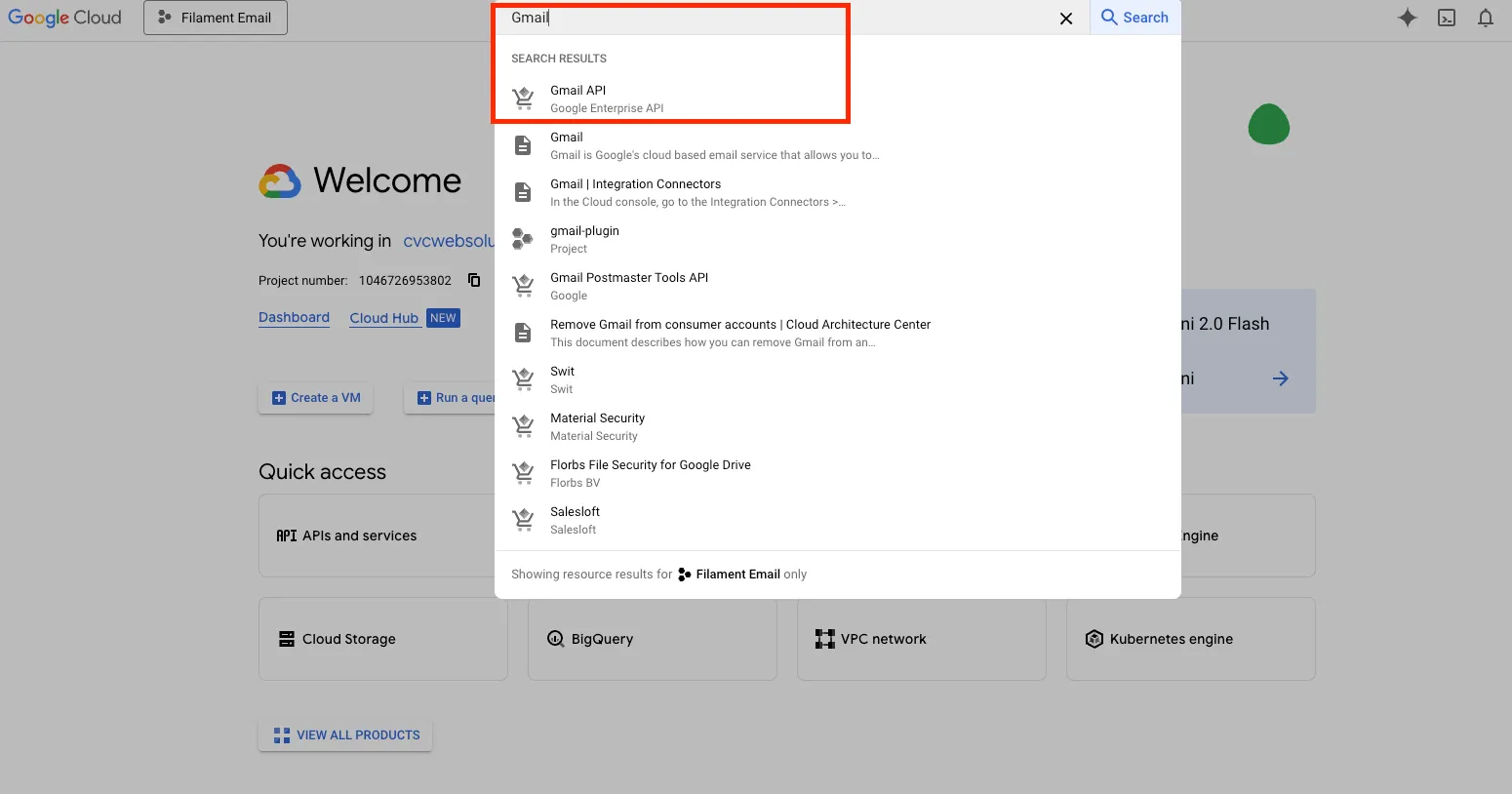Open the Kubernetes engine card

(x=1190, y=639)
